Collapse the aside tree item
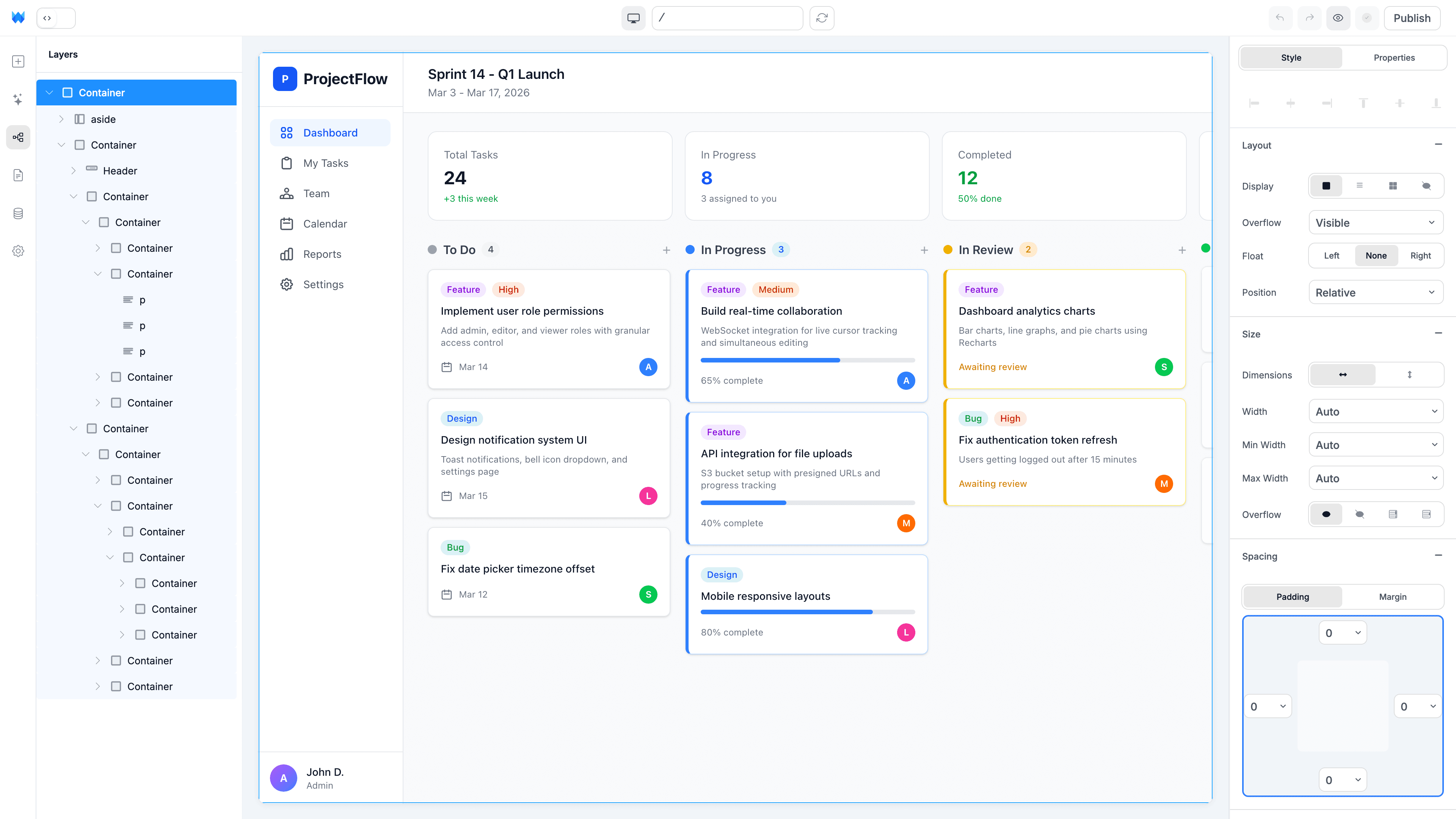The width and height of the screenshot is (1456, 819). pos(61,119)
